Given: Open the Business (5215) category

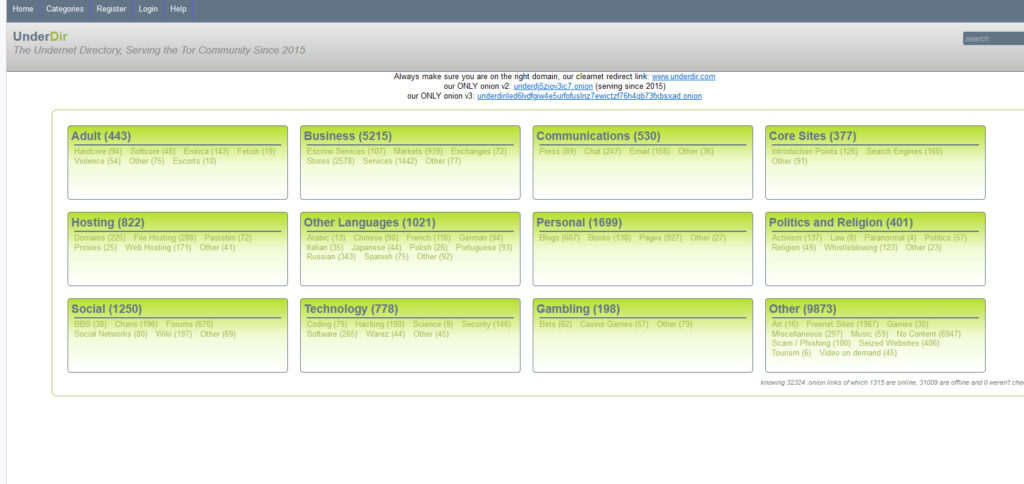Looking at the screenshot, I should [x=347, y=136].
